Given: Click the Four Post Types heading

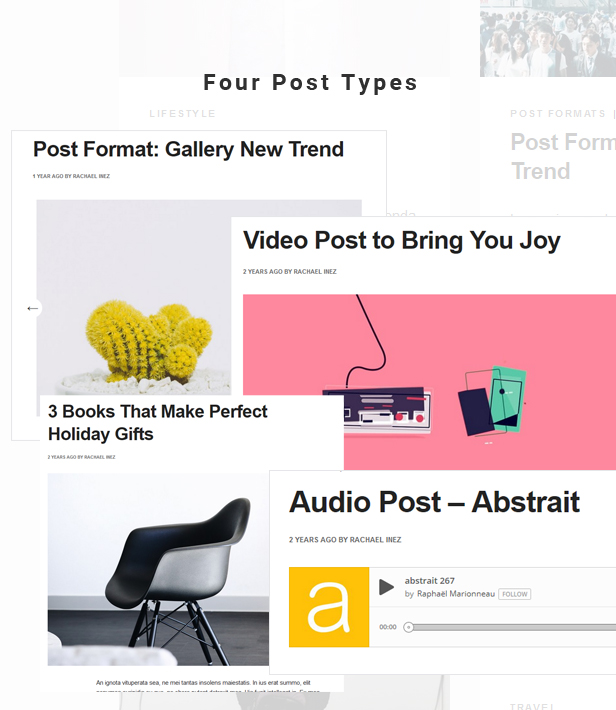Looking at the screenshot, I should (x=310, y=83).
